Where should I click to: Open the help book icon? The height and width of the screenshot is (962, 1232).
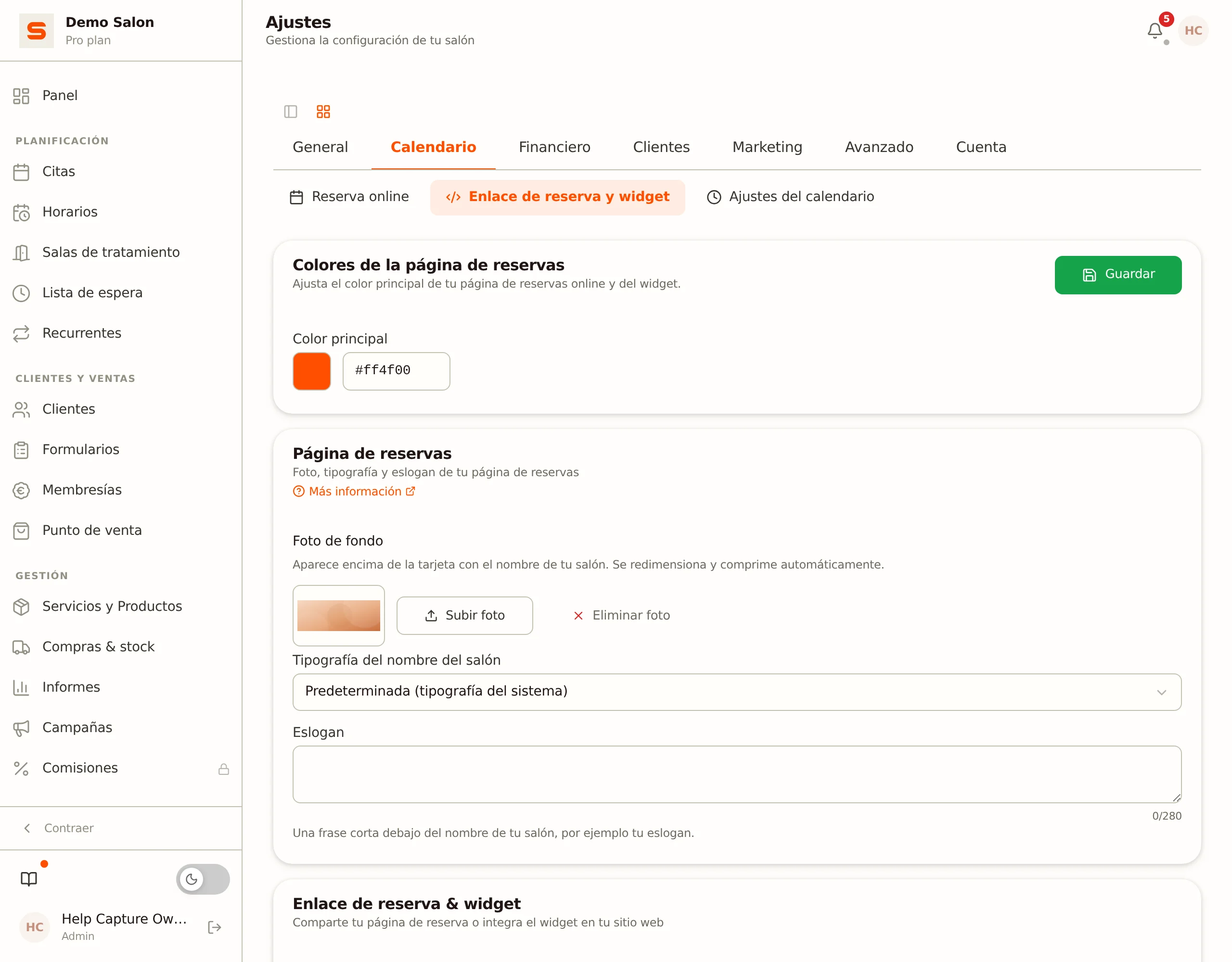point(29,879)
